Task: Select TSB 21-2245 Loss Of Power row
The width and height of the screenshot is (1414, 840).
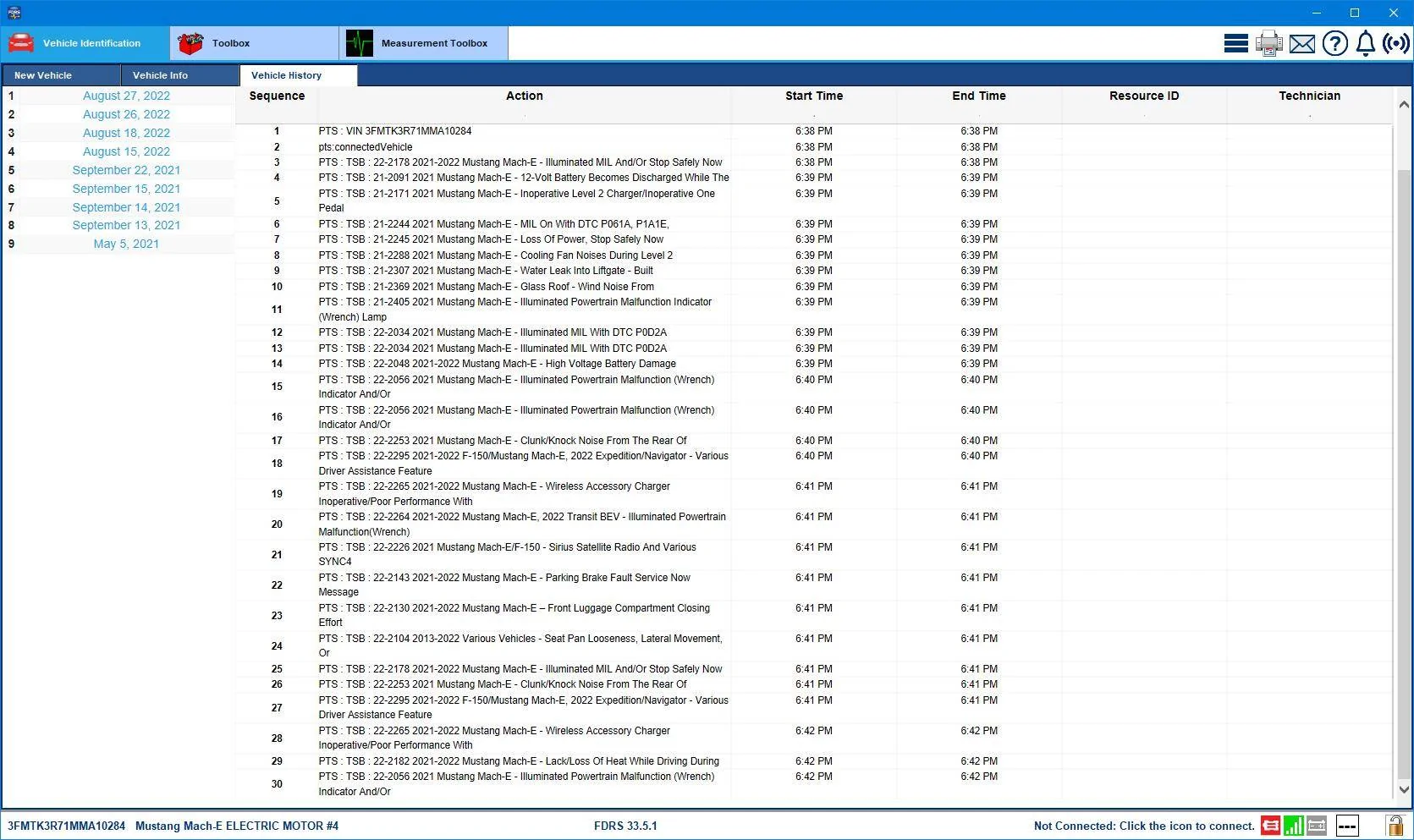Action: coord(812,239)
